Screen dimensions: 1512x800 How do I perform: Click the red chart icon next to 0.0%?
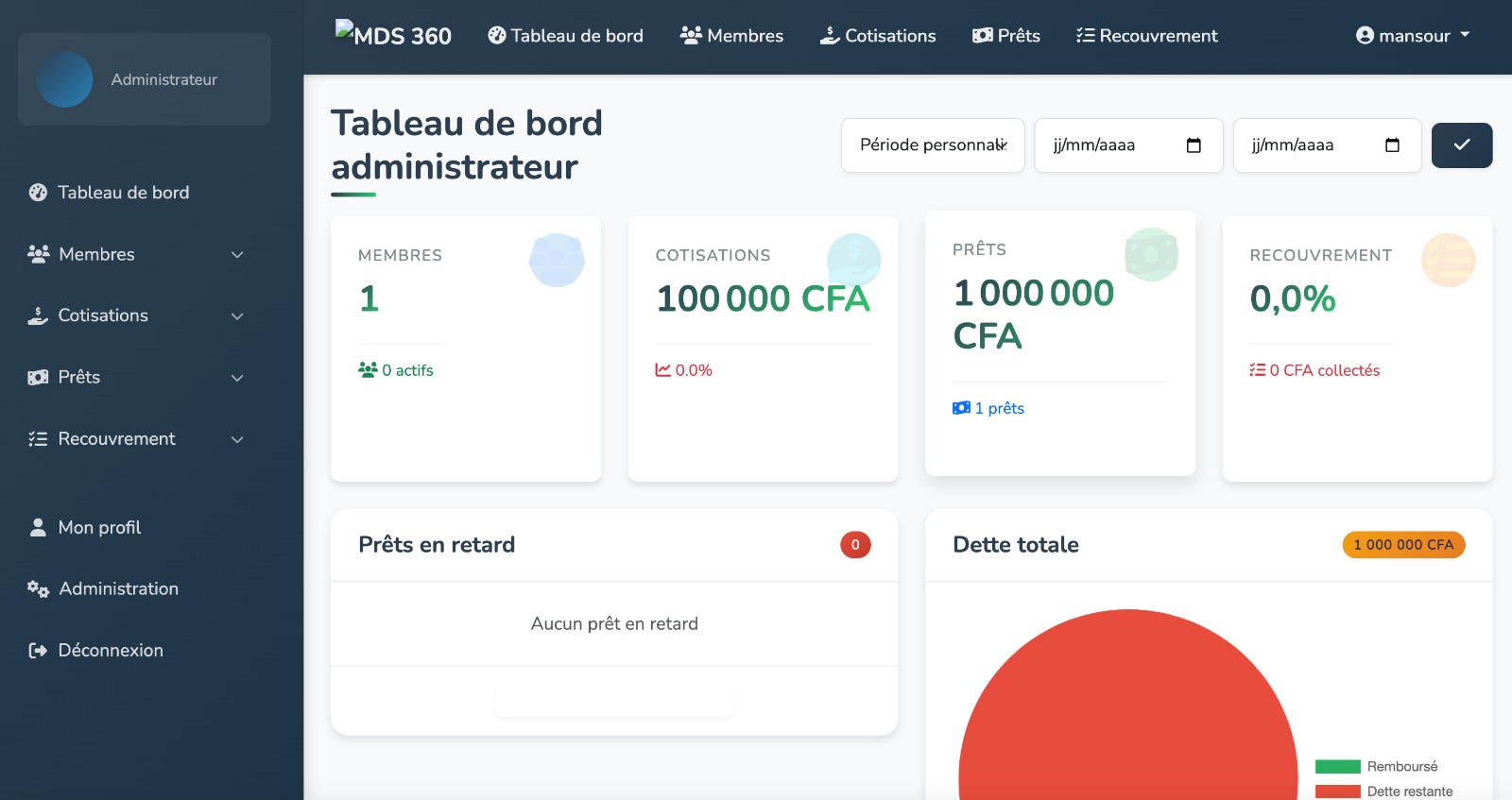pyautogui.click(x=663, y=369)
